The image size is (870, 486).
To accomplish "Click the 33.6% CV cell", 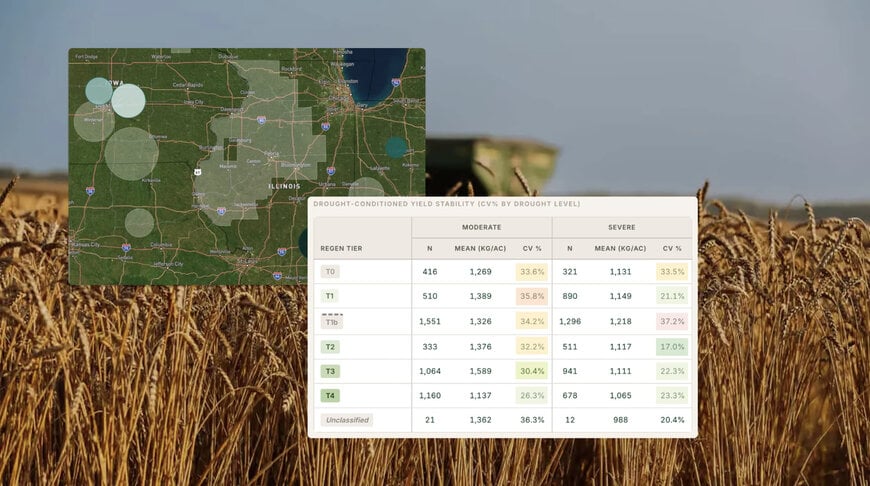I will (x=532, y=272).
